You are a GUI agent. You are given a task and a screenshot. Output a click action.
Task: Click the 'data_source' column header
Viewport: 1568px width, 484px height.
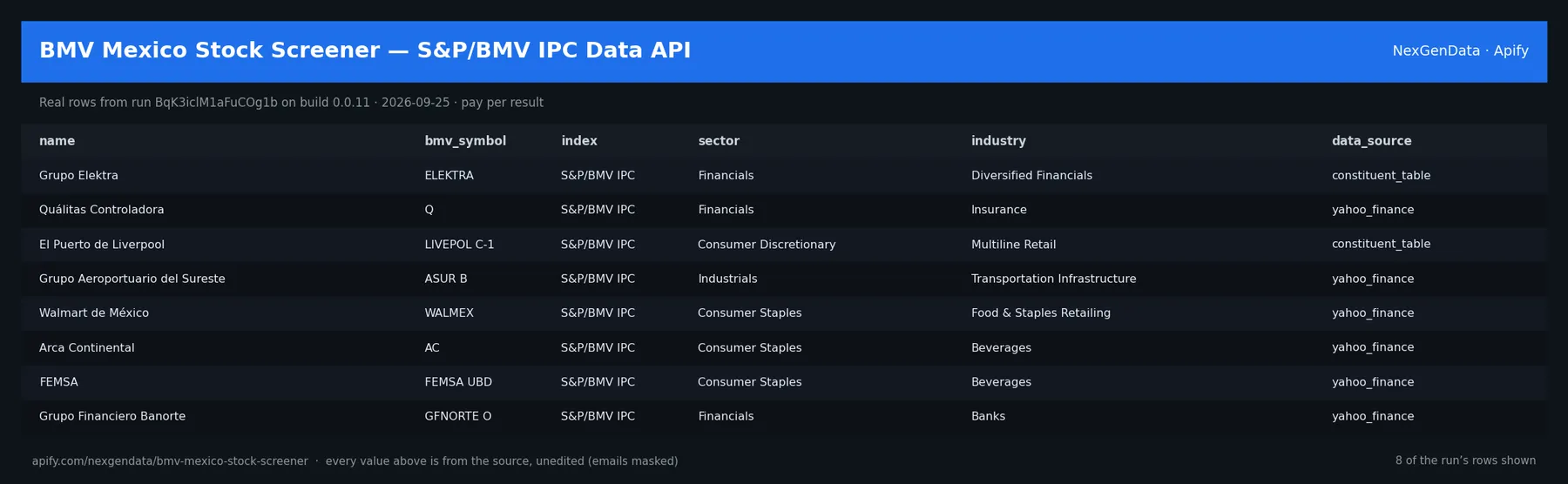pyautogui.click(x=1371, y=141)
